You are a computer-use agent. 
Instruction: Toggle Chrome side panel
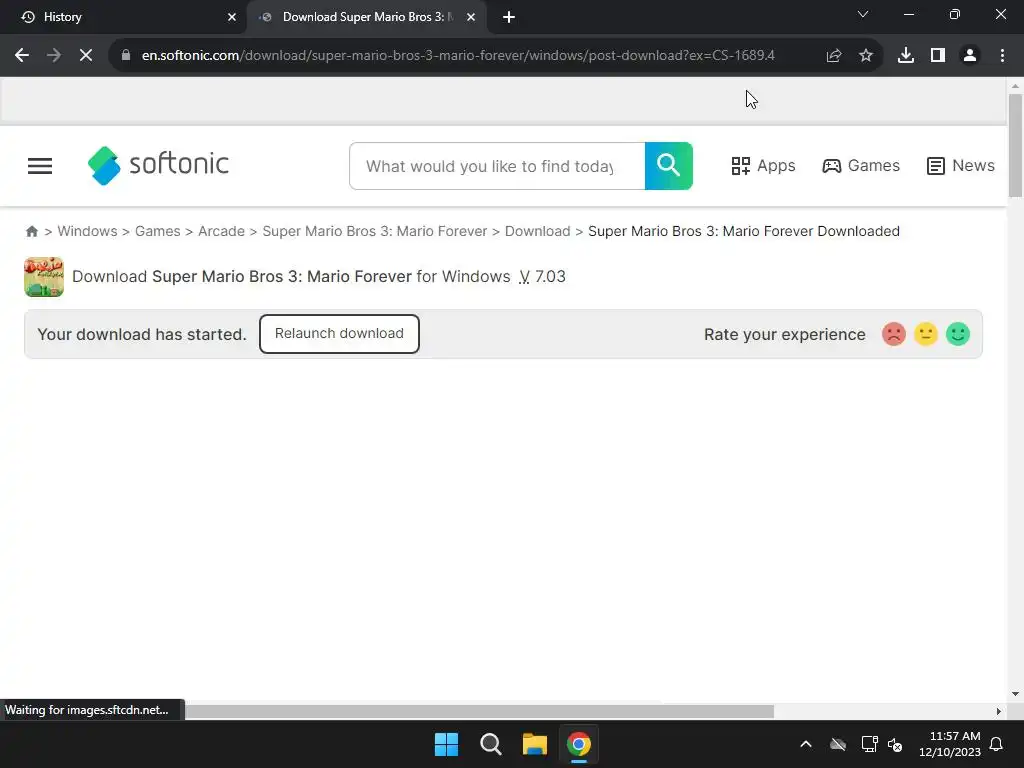(938, 56)
